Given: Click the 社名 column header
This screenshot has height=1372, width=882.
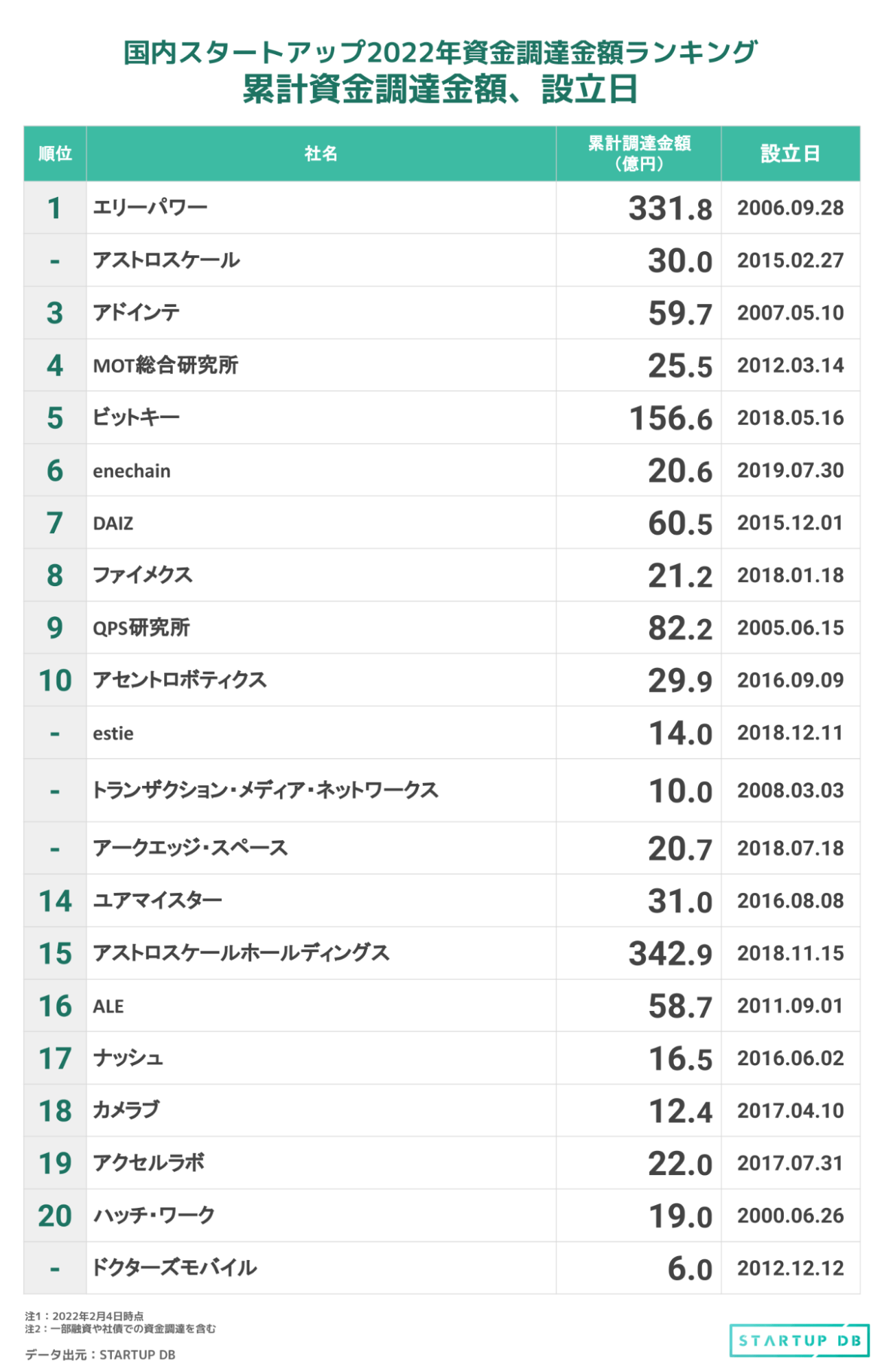Looking at the screenshot, I should coord(321,153).
